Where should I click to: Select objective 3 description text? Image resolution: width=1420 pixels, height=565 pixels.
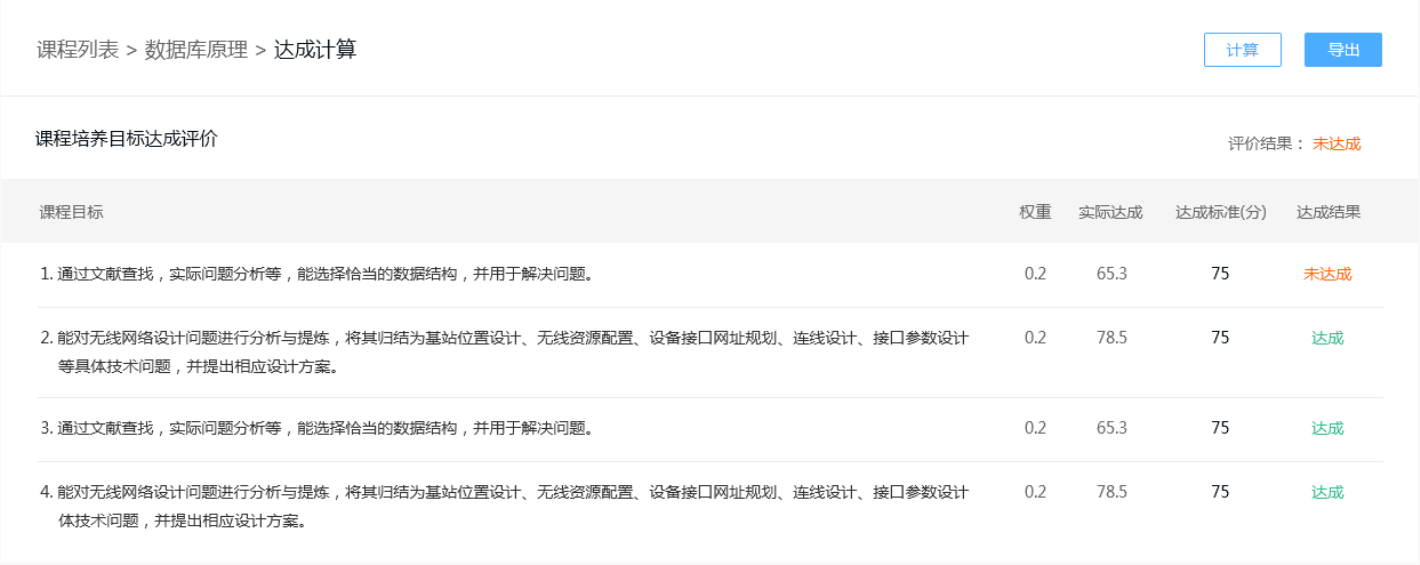pyautogui.click(x=316, y=428)
